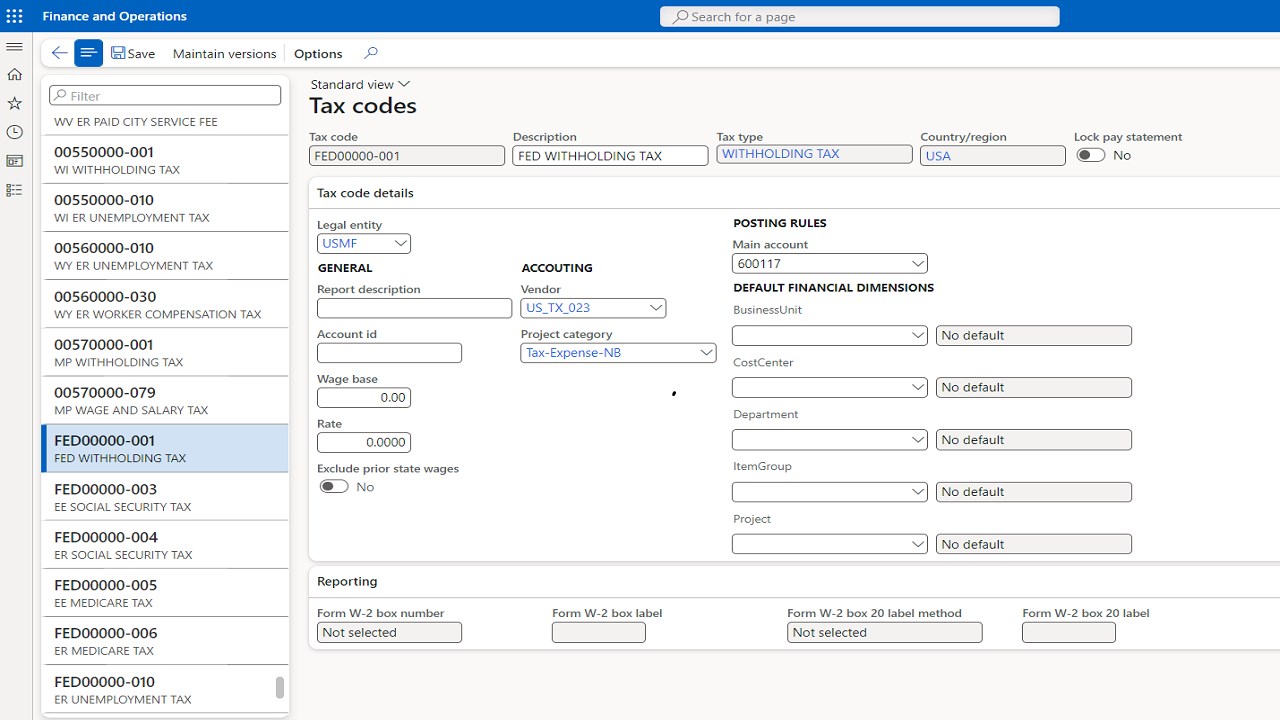Select 00560000-030 WY ER WORKER COMPENSATION

(x=165, y=304)
